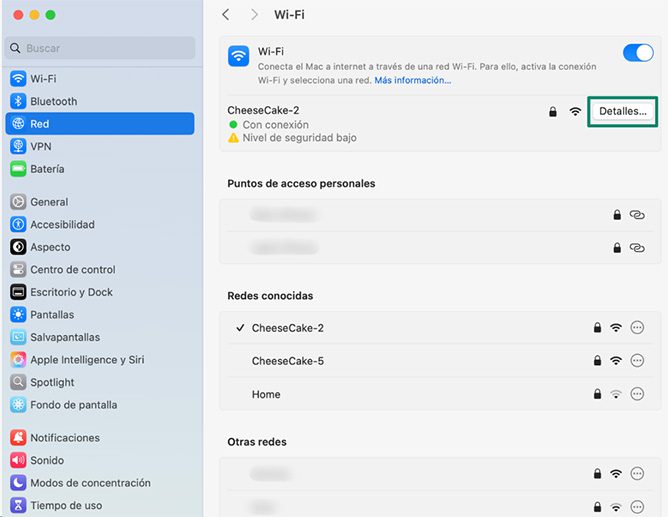Open the Más información link
Image resolution: width=668 pixels, height=517 pixels.
pyautogui.click(x=412, y=80)
